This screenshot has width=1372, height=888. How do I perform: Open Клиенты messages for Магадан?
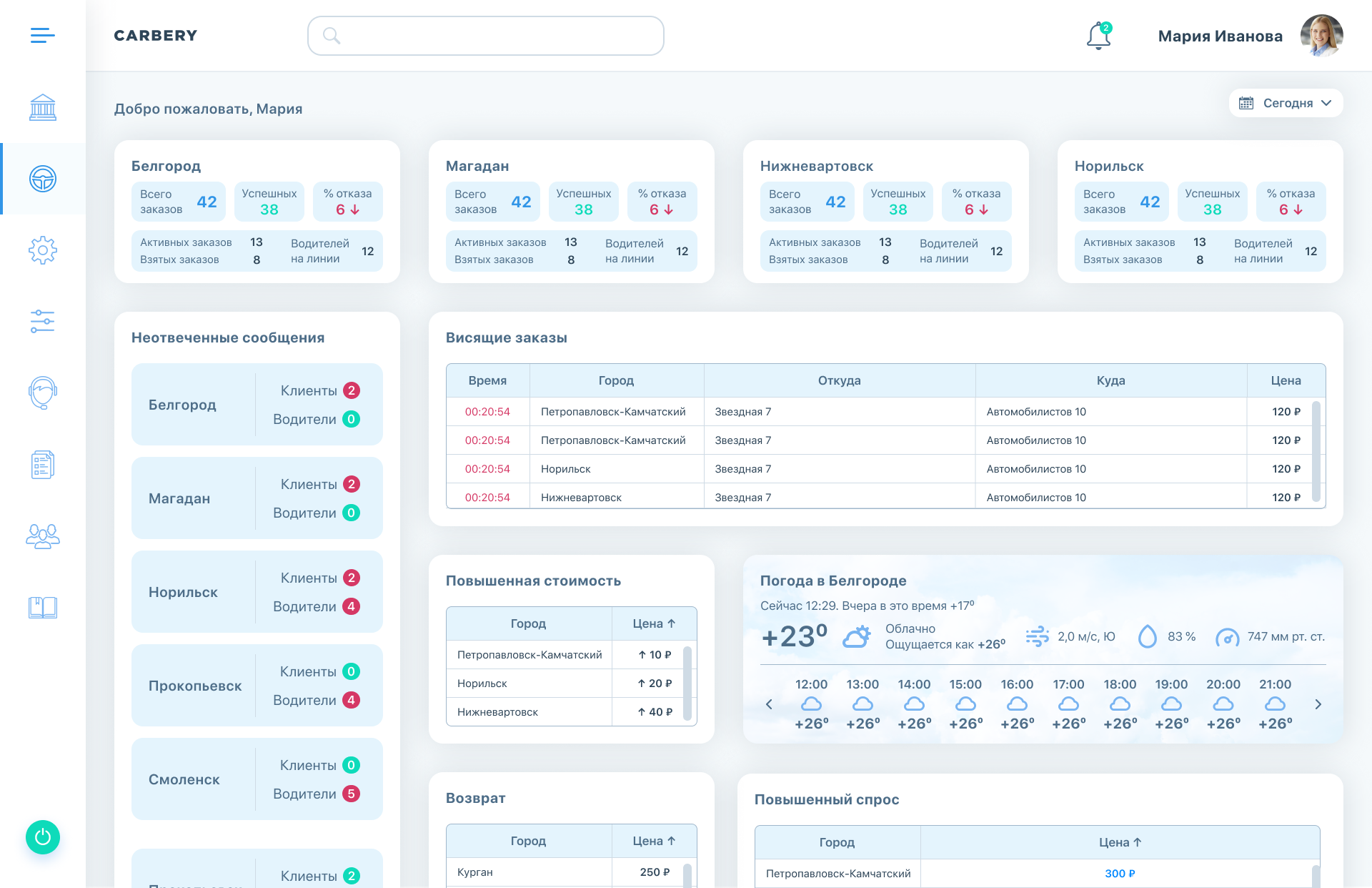click(319, 484)
